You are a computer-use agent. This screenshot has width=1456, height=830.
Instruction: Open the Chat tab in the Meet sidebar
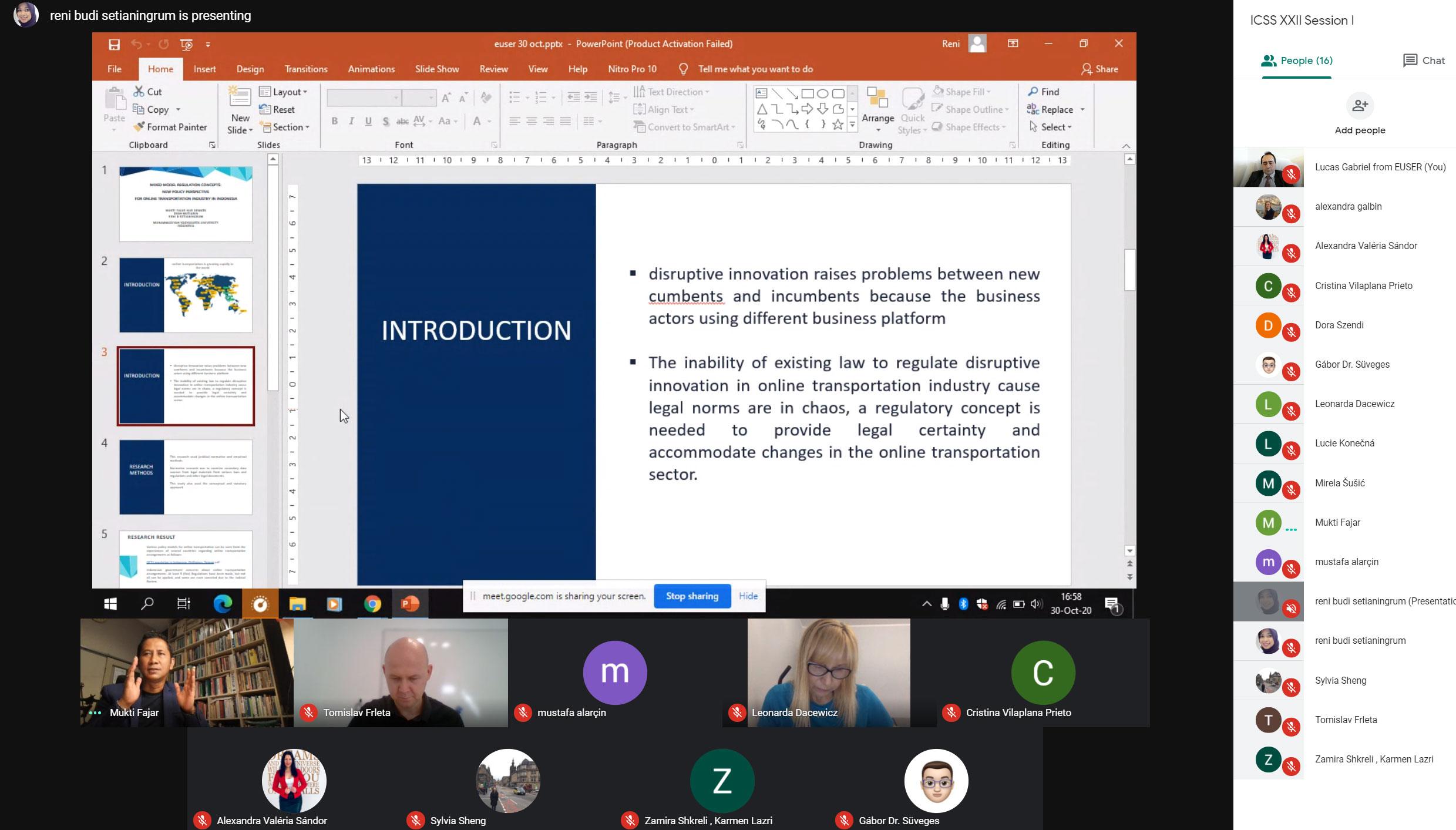tap(1424, 61)
